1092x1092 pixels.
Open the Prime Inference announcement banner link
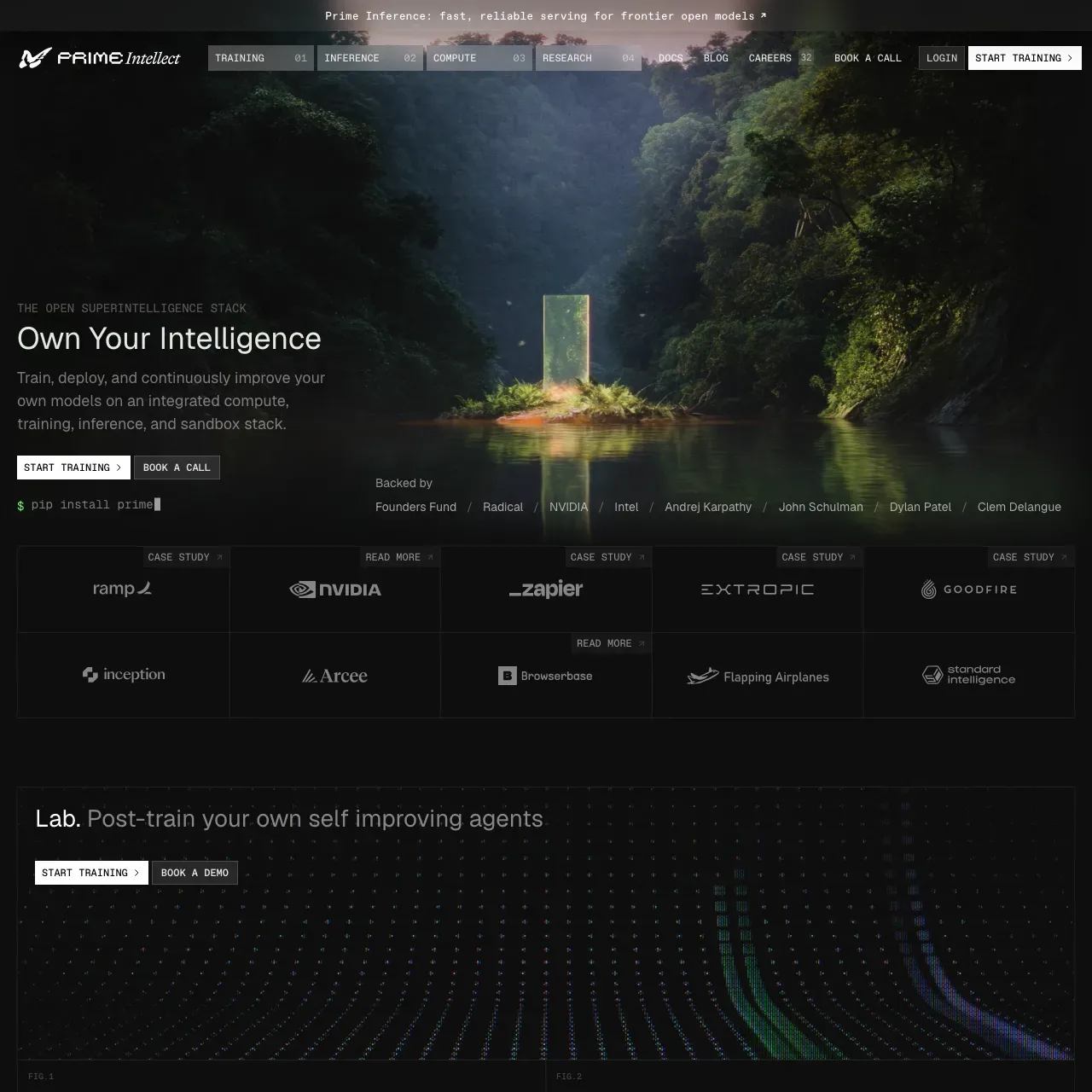pos(546,15)
